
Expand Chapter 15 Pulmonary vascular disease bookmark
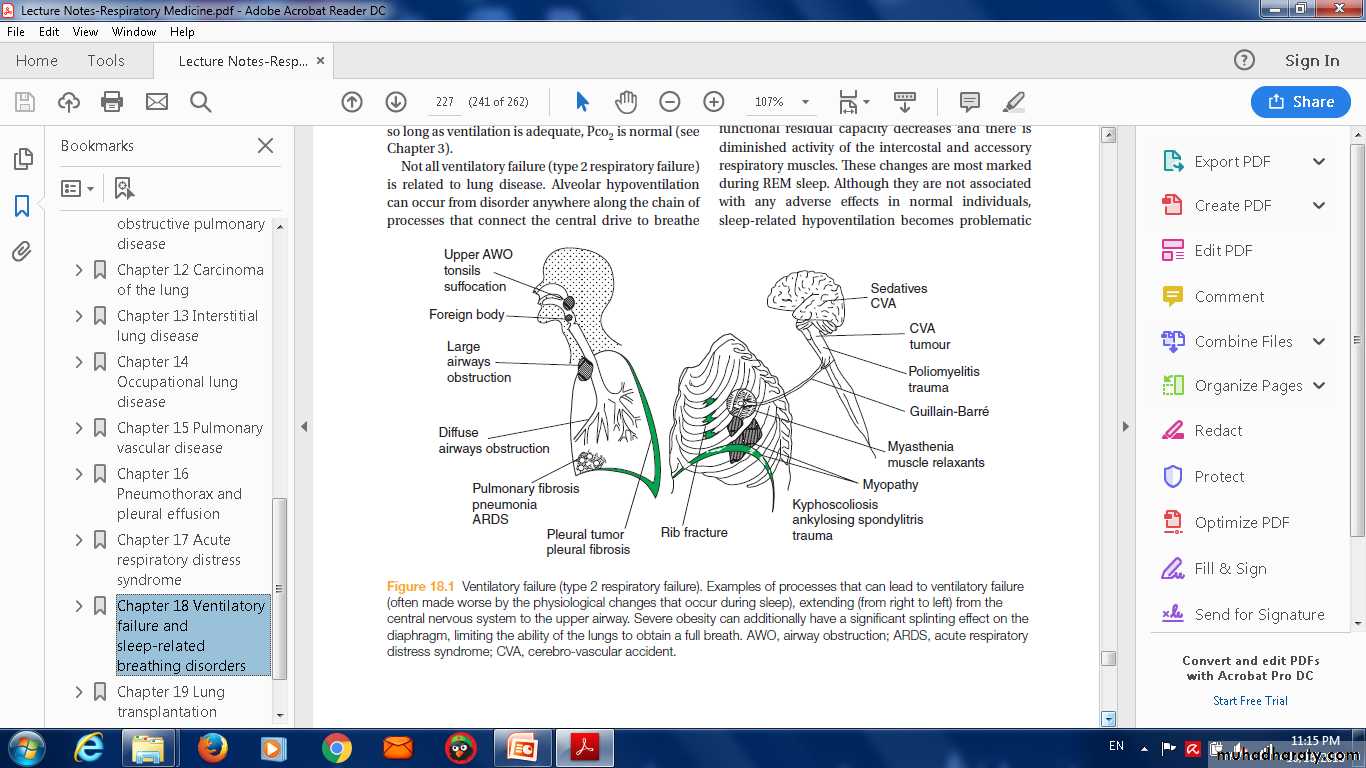point(79,428)
